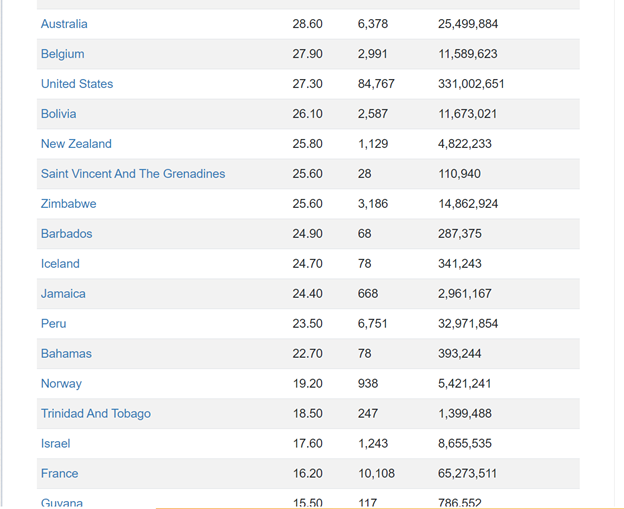
Task: Click Bahamas rate value 22.70
Action: coord(308,354)
